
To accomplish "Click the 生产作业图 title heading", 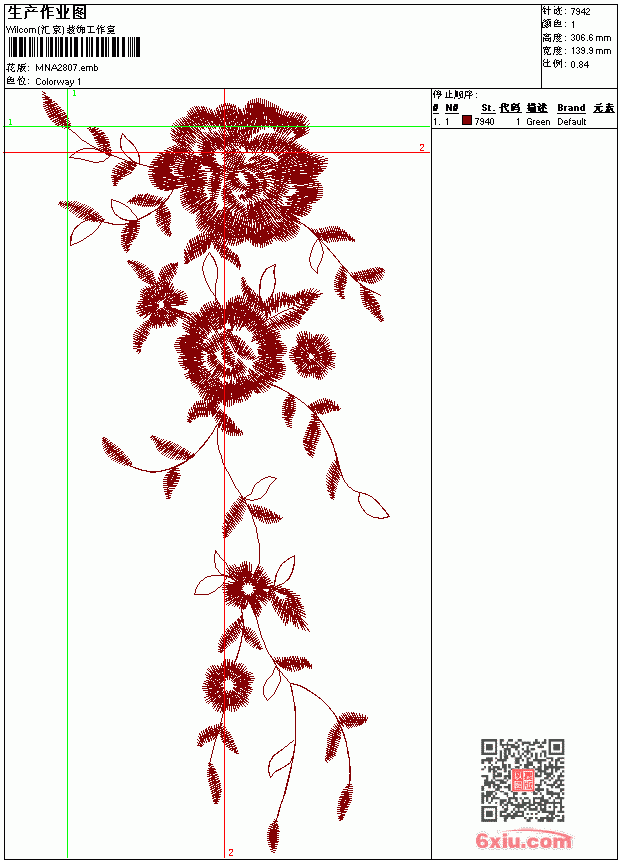I will [47, 13].
